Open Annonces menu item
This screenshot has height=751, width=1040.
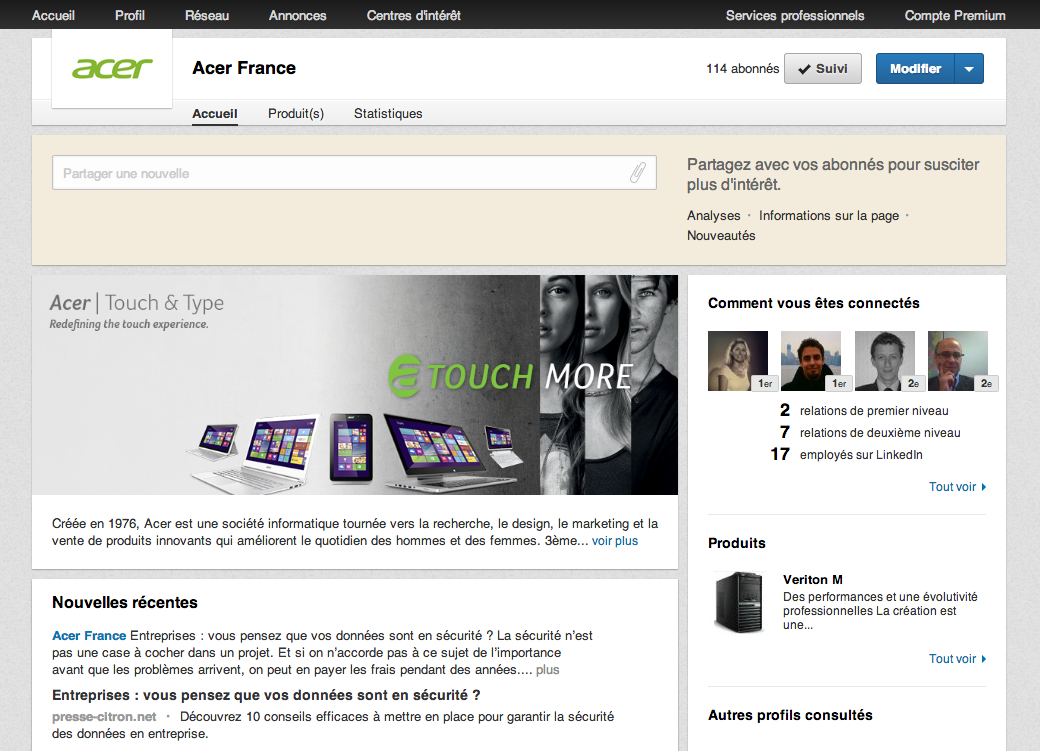[x=297, y=15]
